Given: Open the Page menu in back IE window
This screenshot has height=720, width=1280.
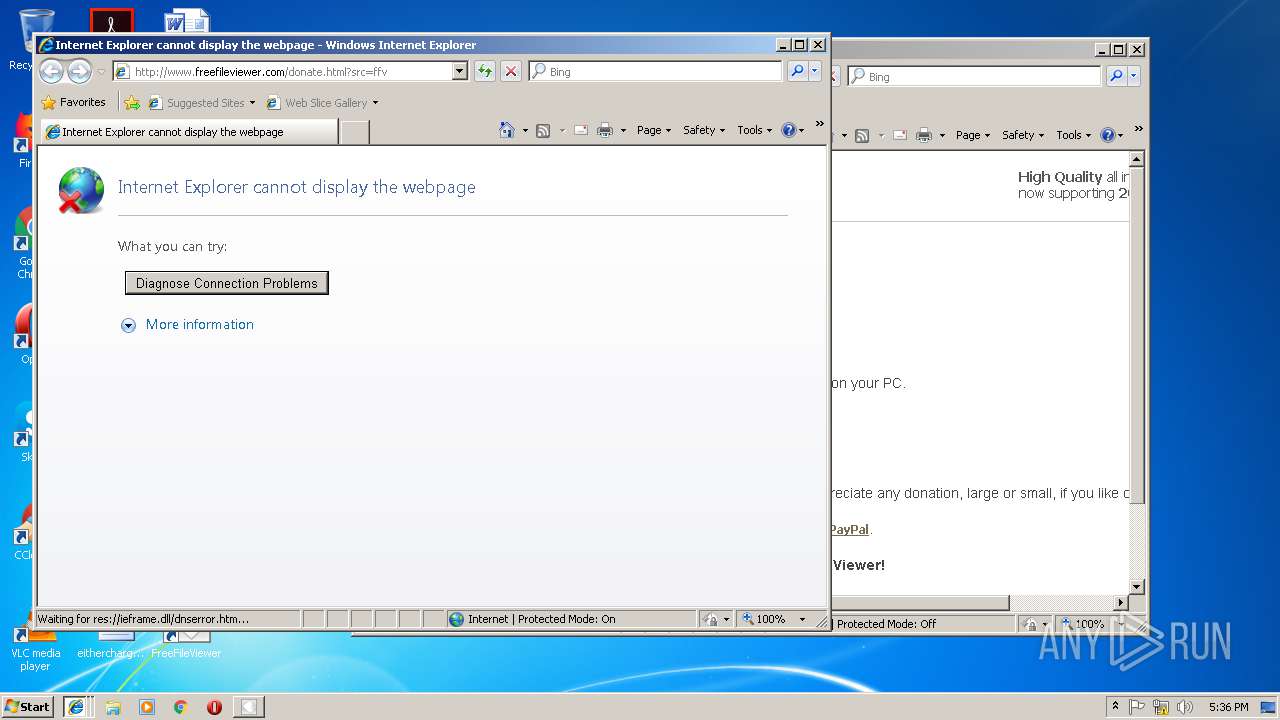Looking at the screenshot, I should 973,135.
